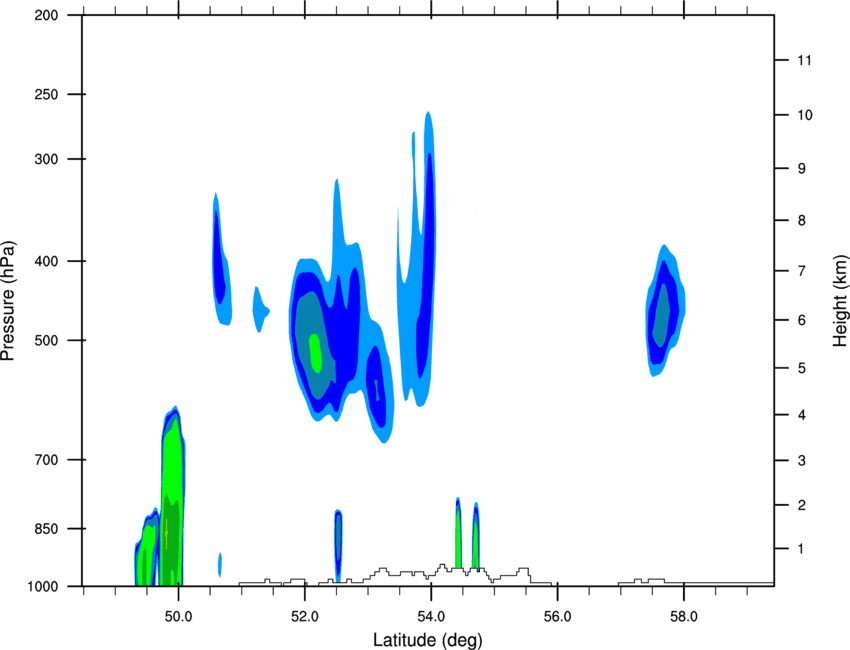Pick the 6 km height label

click(x=802, y=320)
